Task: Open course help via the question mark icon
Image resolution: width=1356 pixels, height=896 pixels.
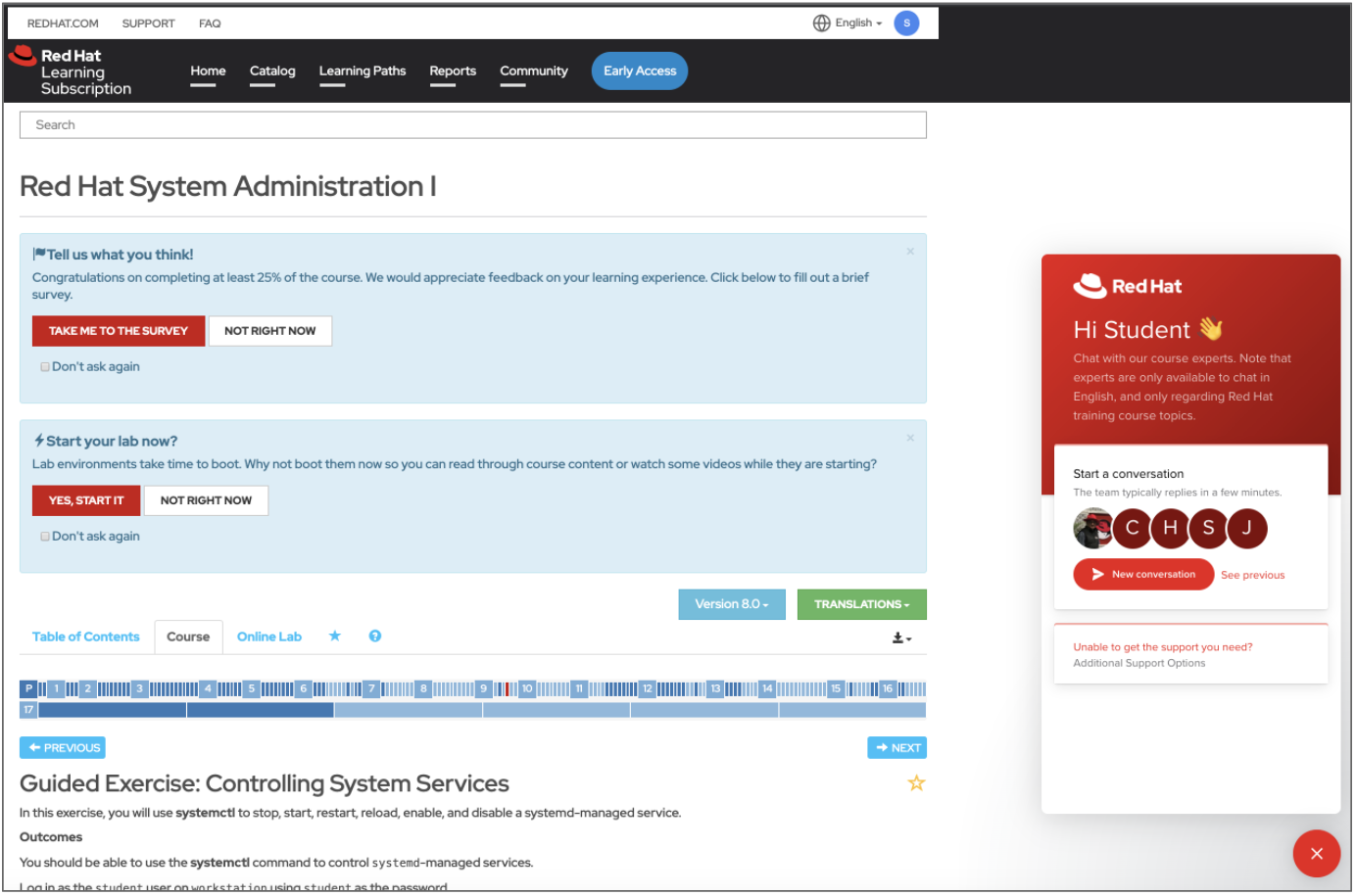Action: click(x=374, y=636)
